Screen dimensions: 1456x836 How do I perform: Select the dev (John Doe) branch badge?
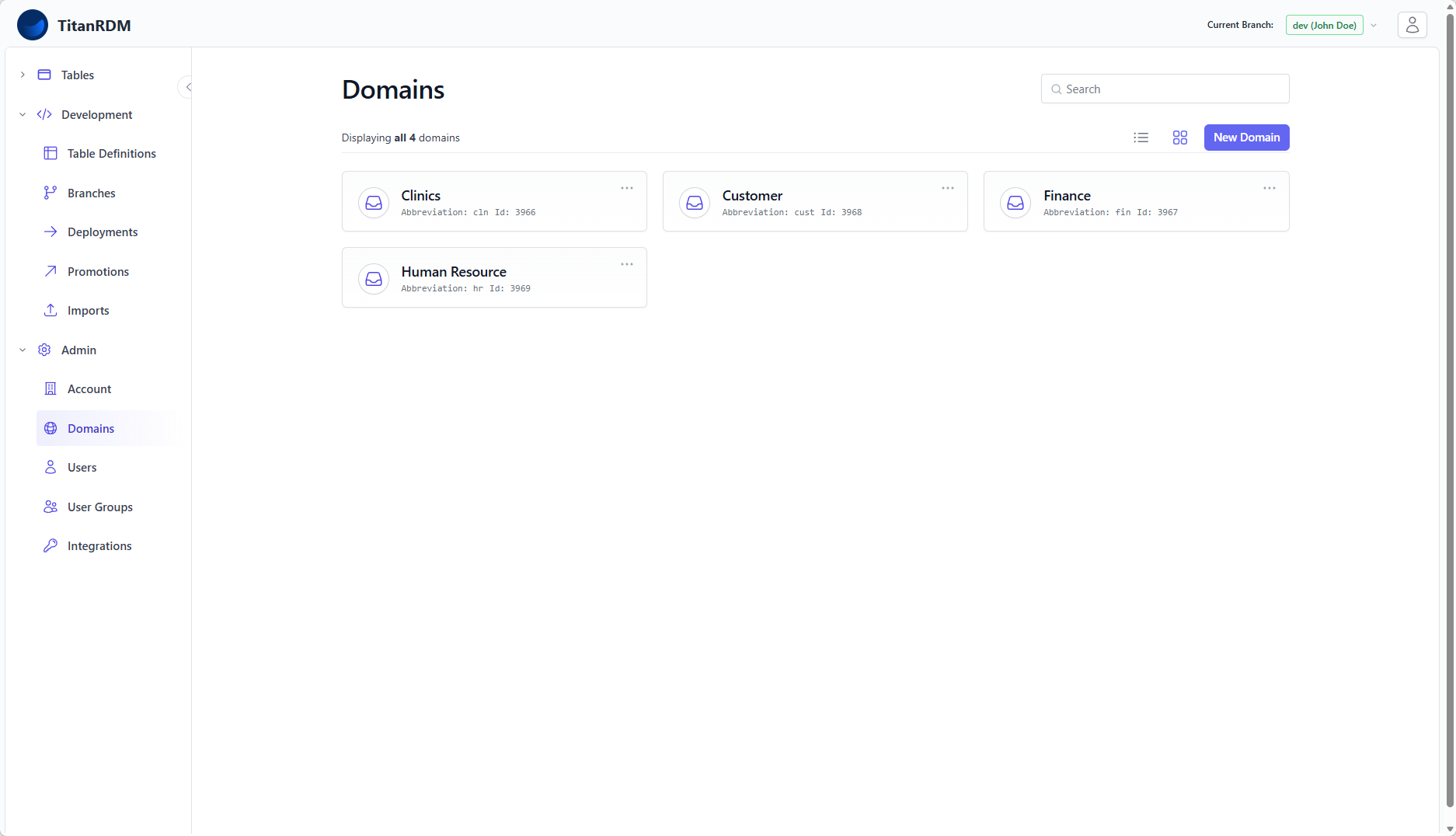[1324, 25]
